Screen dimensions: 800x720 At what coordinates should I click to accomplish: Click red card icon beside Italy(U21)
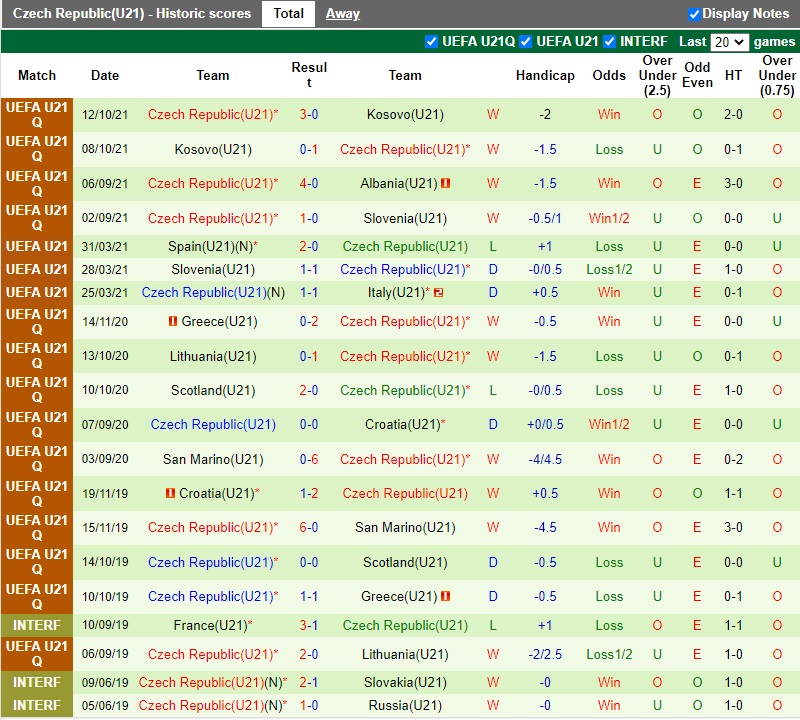click(438, 293)
